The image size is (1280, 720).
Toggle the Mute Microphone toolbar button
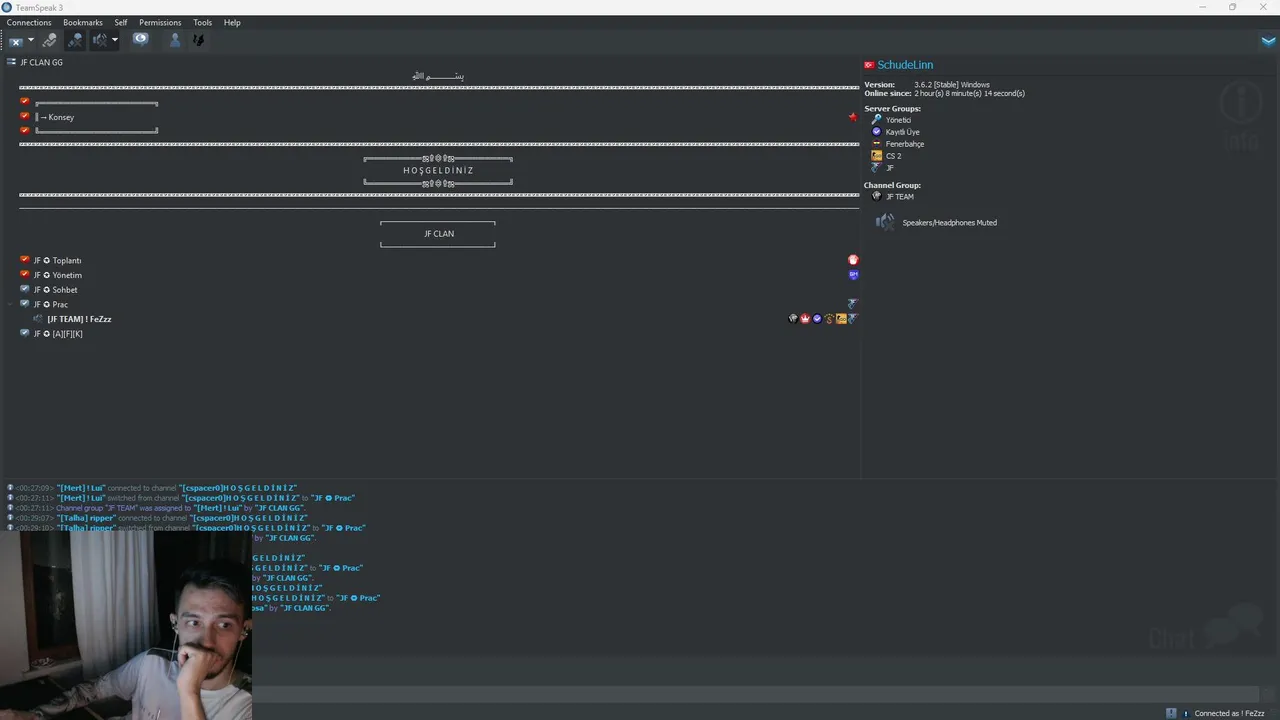(x=75, y=41)
